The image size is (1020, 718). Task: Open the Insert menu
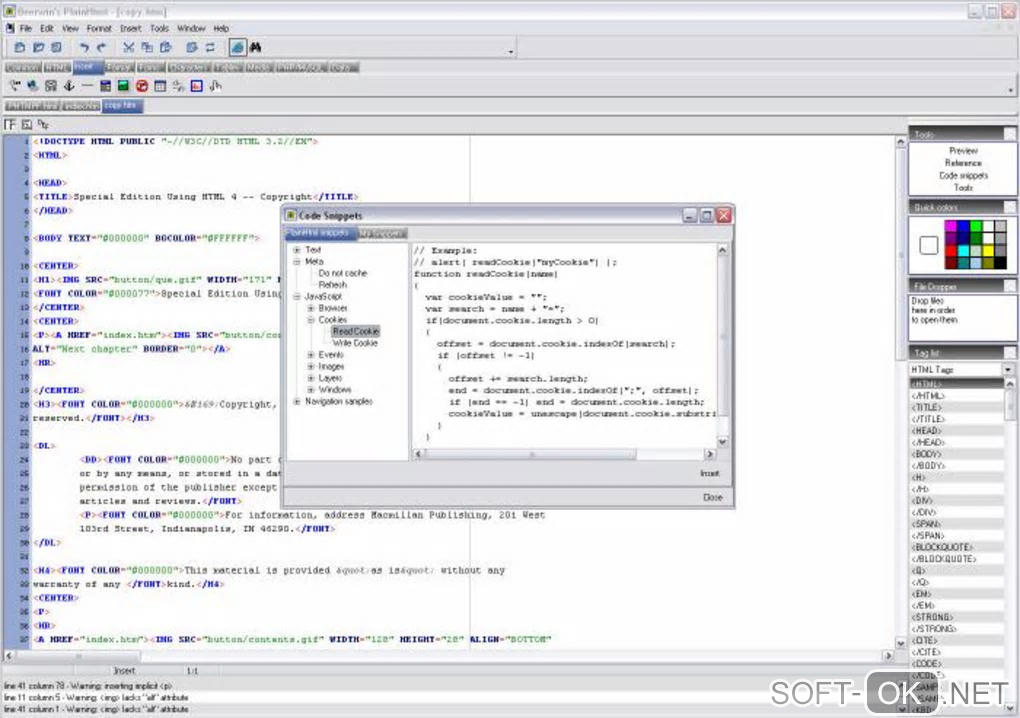(131, 29)
